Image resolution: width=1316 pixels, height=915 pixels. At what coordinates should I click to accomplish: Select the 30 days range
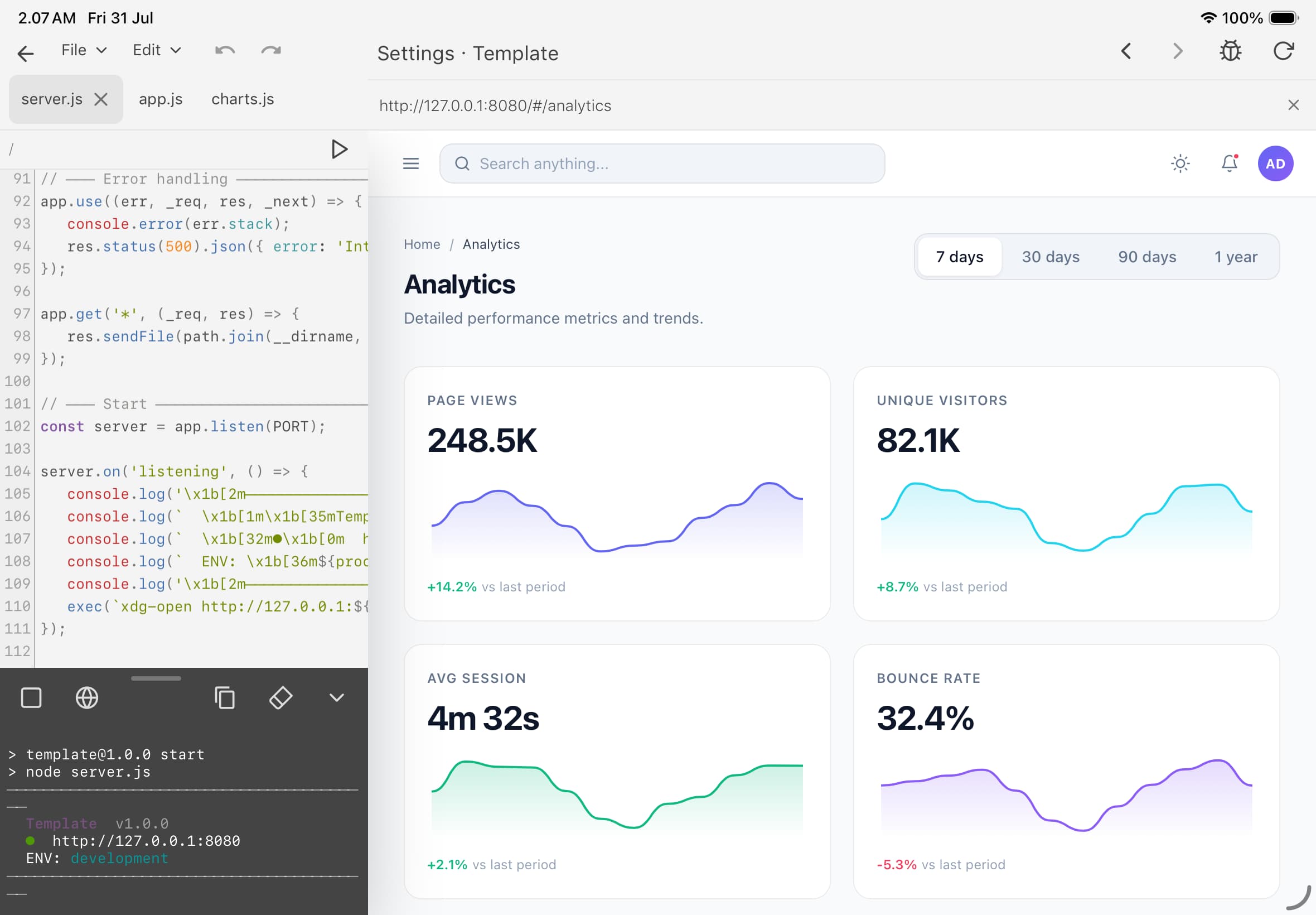pos(1051,257)
